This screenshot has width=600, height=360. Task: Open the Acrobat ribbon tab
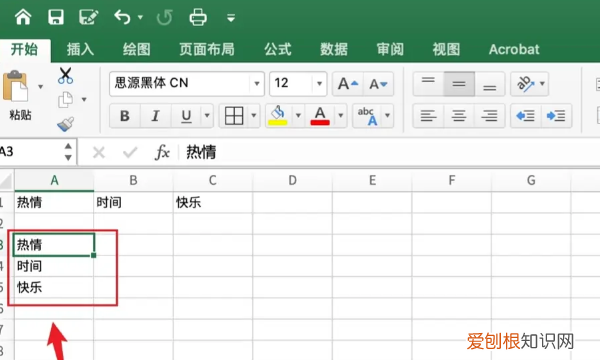(514, 50)
